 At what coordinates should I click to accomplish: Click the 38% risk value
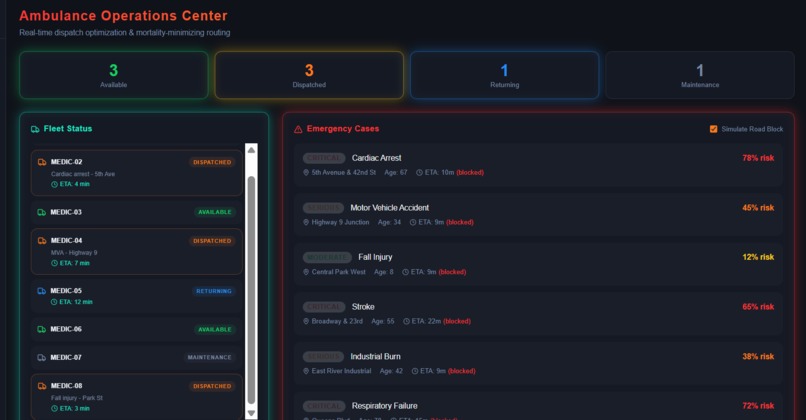pyautogui.click(x=758, y=357)
